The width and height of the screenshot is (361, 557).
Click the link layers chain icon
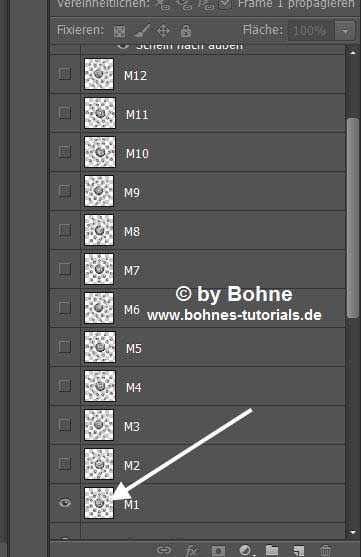click(x=164, y=550)
